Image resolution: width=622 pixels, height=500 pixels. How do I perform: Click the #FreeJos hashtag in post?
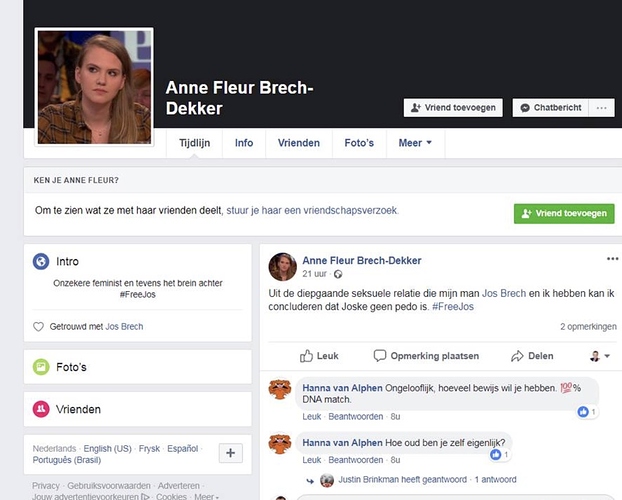(x=453, y=306)
